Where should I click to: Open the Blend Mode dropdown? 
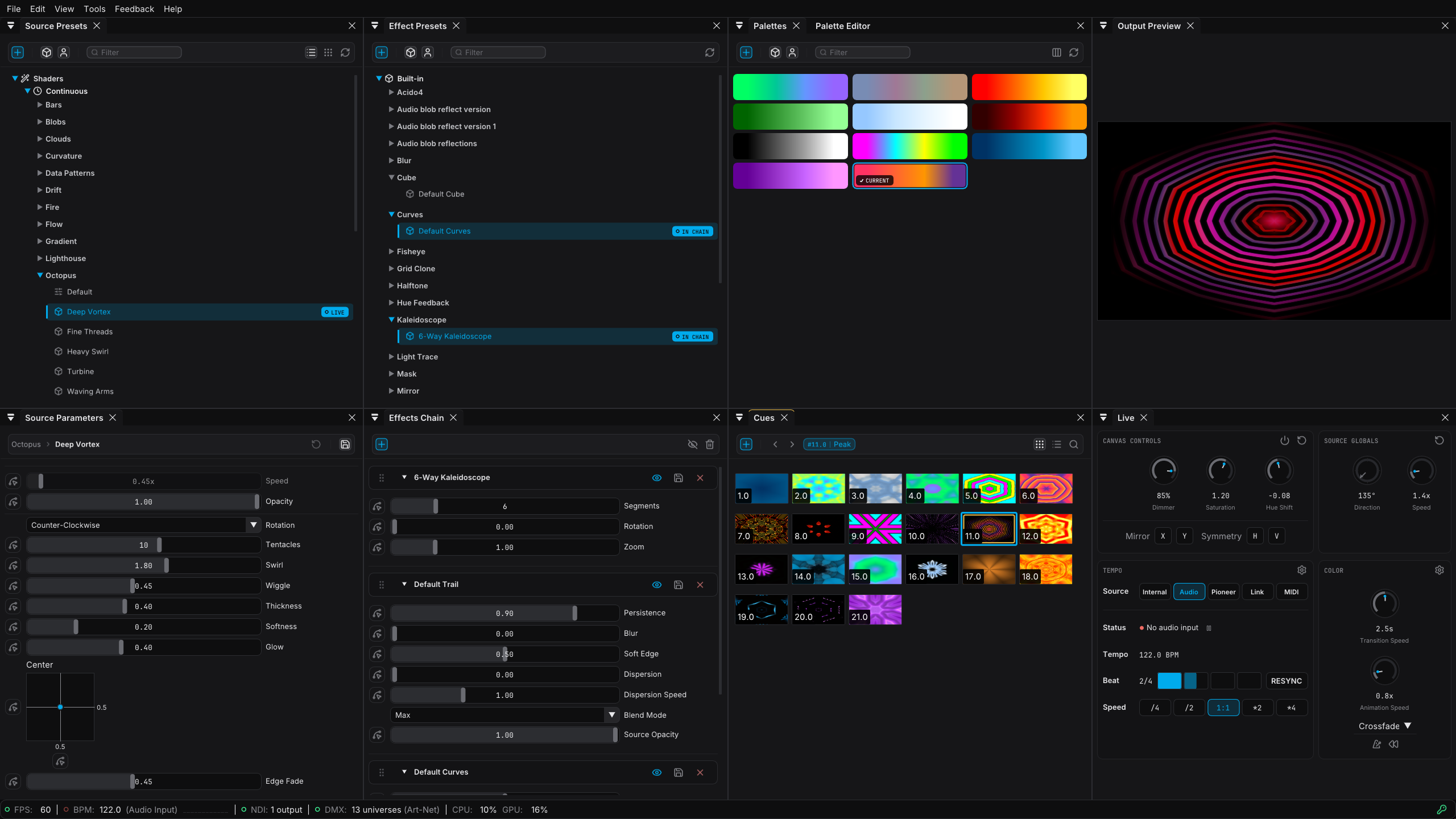[x=504, y=715]
